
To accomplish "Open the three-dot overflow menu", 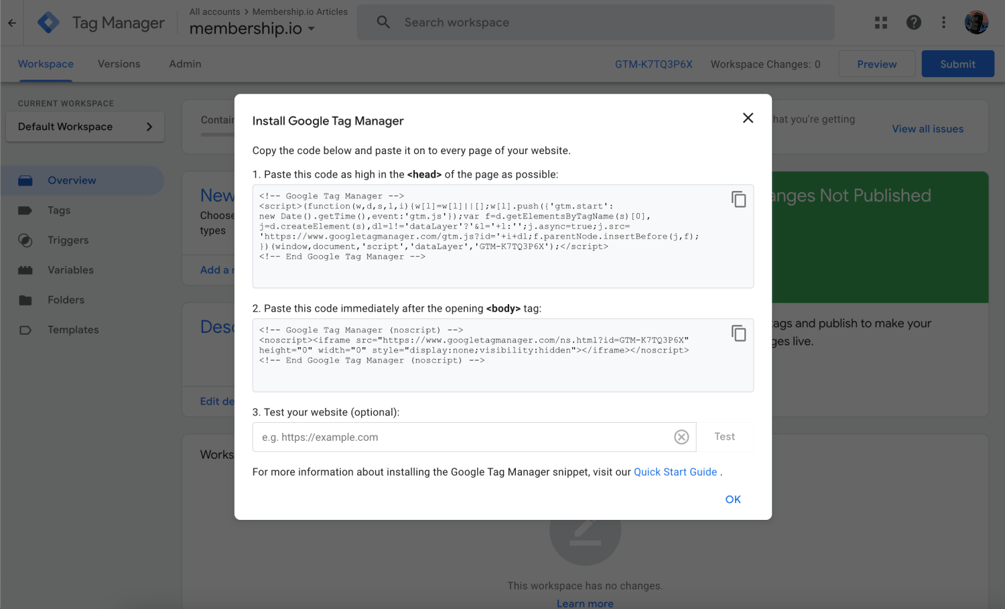I will (x=943, y=21).
